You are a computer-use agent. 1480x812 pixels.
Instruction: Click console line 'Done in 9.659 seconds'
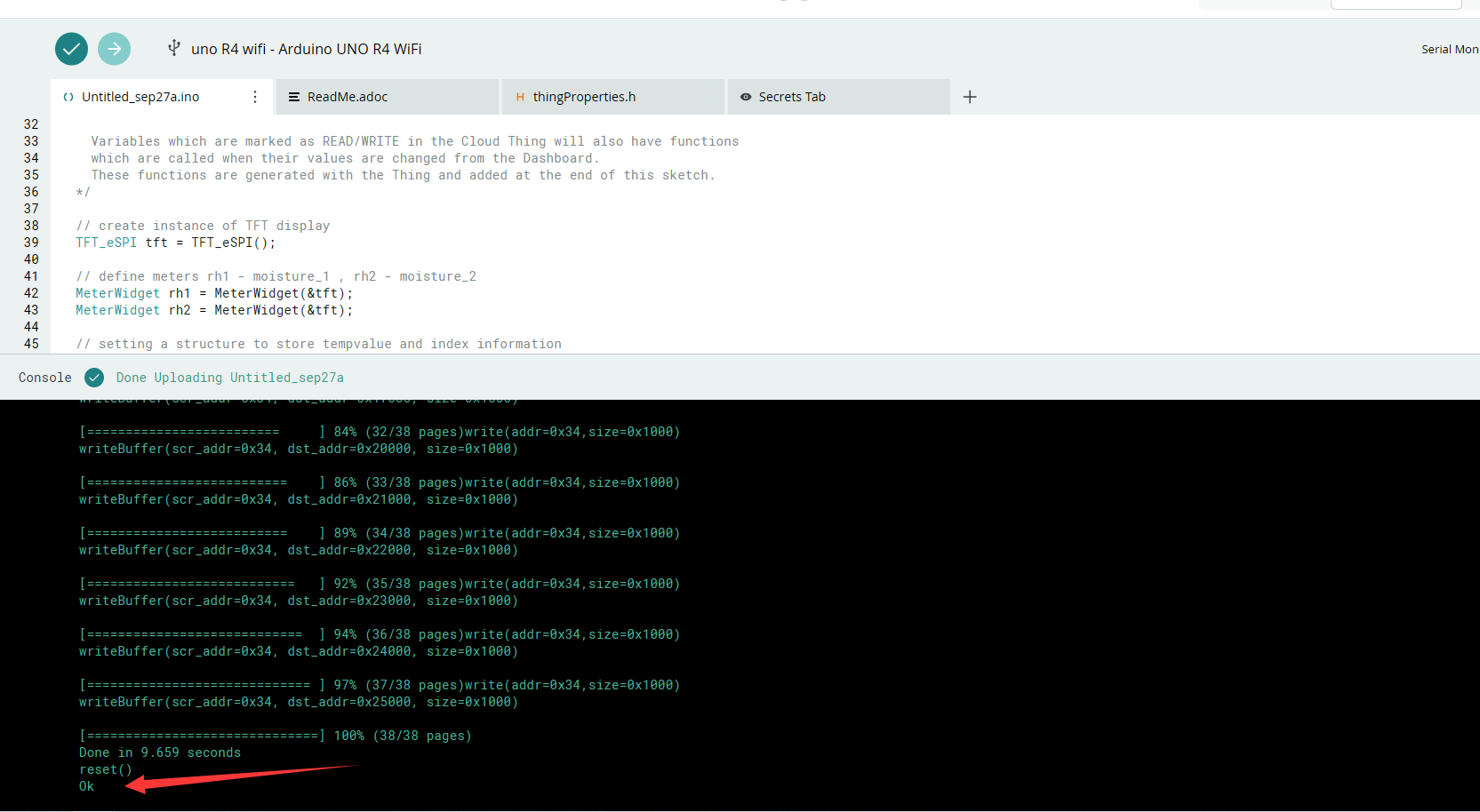click(160, 752)
